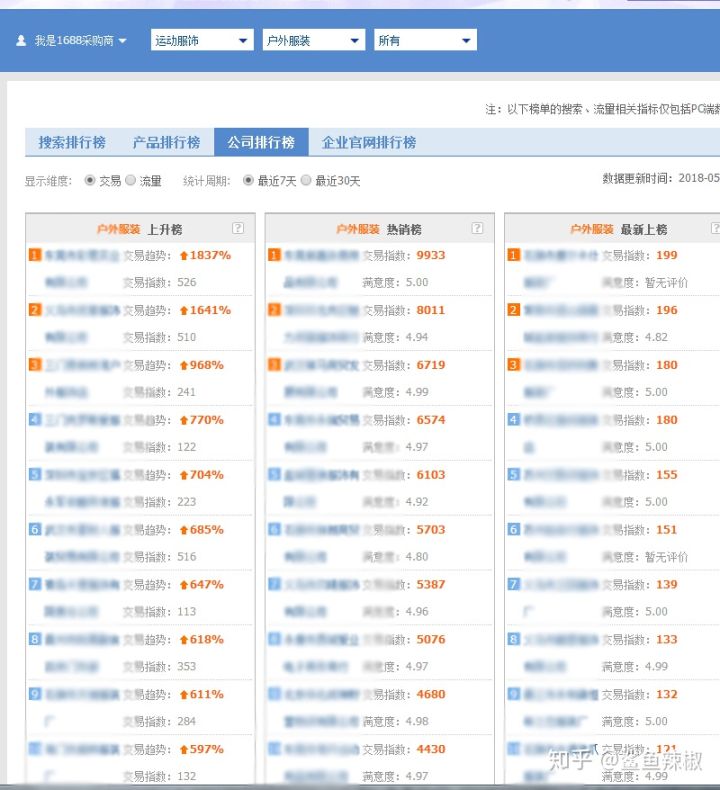
Task: Click rank 3 badge in 最新上榜 list
Action: pyautogui.click(x=513, y=365)
